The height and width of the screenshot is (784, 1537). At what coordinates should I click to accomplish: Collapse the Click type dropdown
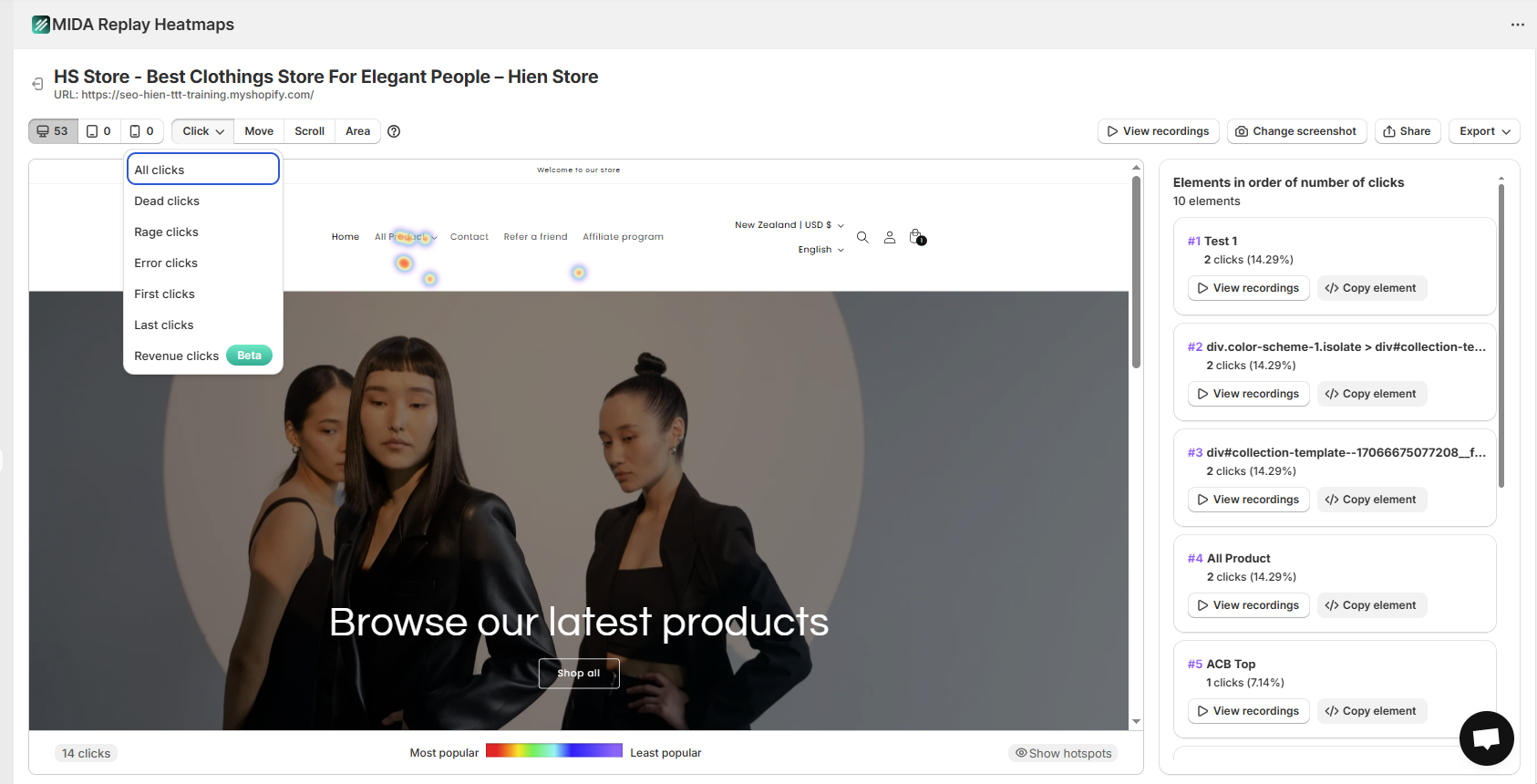(202, 131)
